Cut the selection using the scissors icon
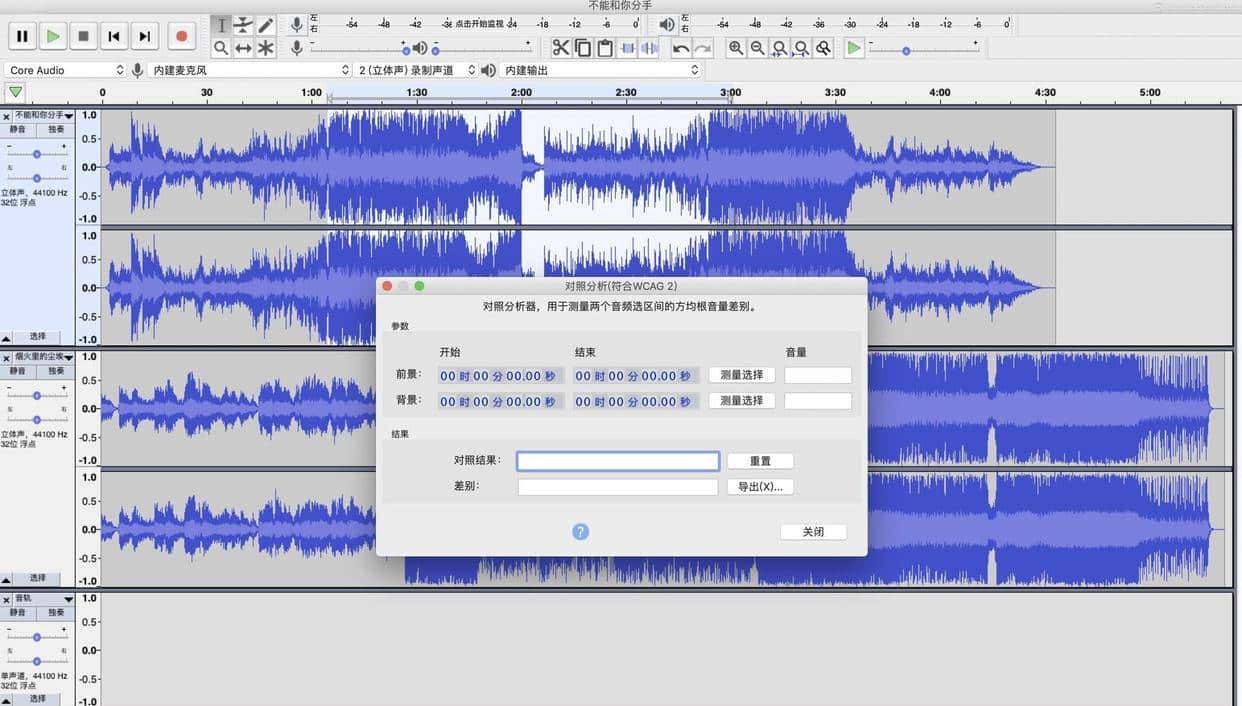The width and height of the screenshot is (1242, 706). 561,47
